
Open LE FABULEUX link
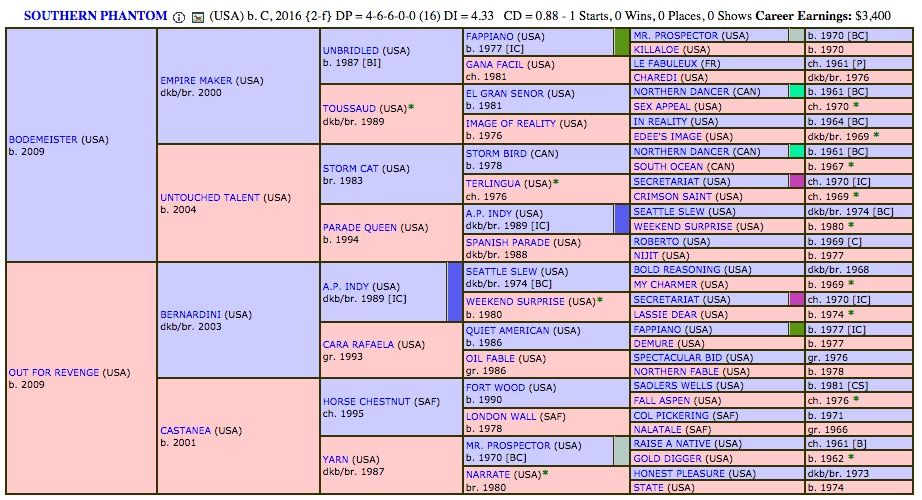point(664,64)
